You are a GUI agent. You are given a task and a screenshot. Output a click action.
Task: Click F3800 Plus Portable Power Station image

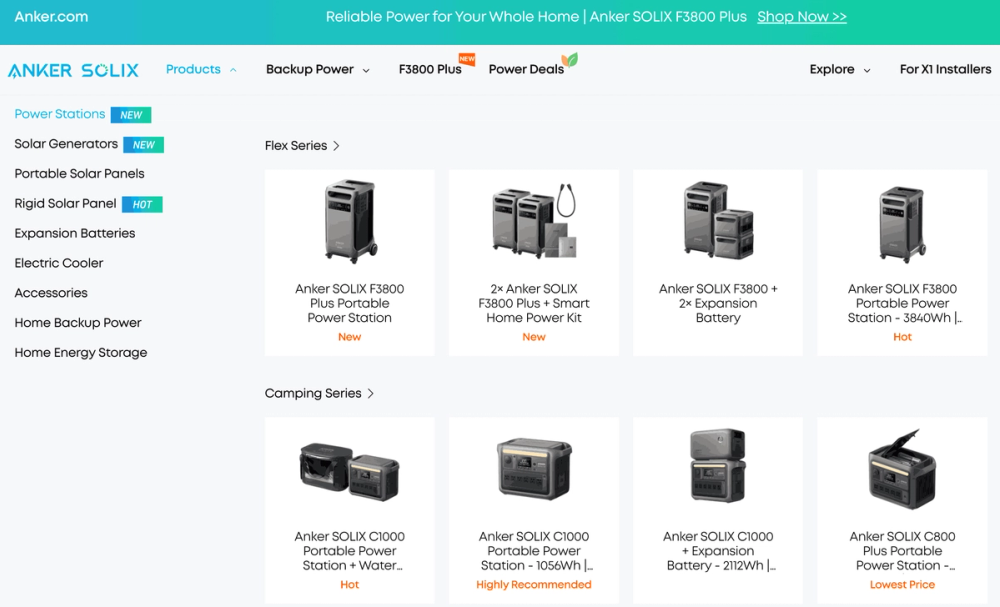click(x=349, y=221)
